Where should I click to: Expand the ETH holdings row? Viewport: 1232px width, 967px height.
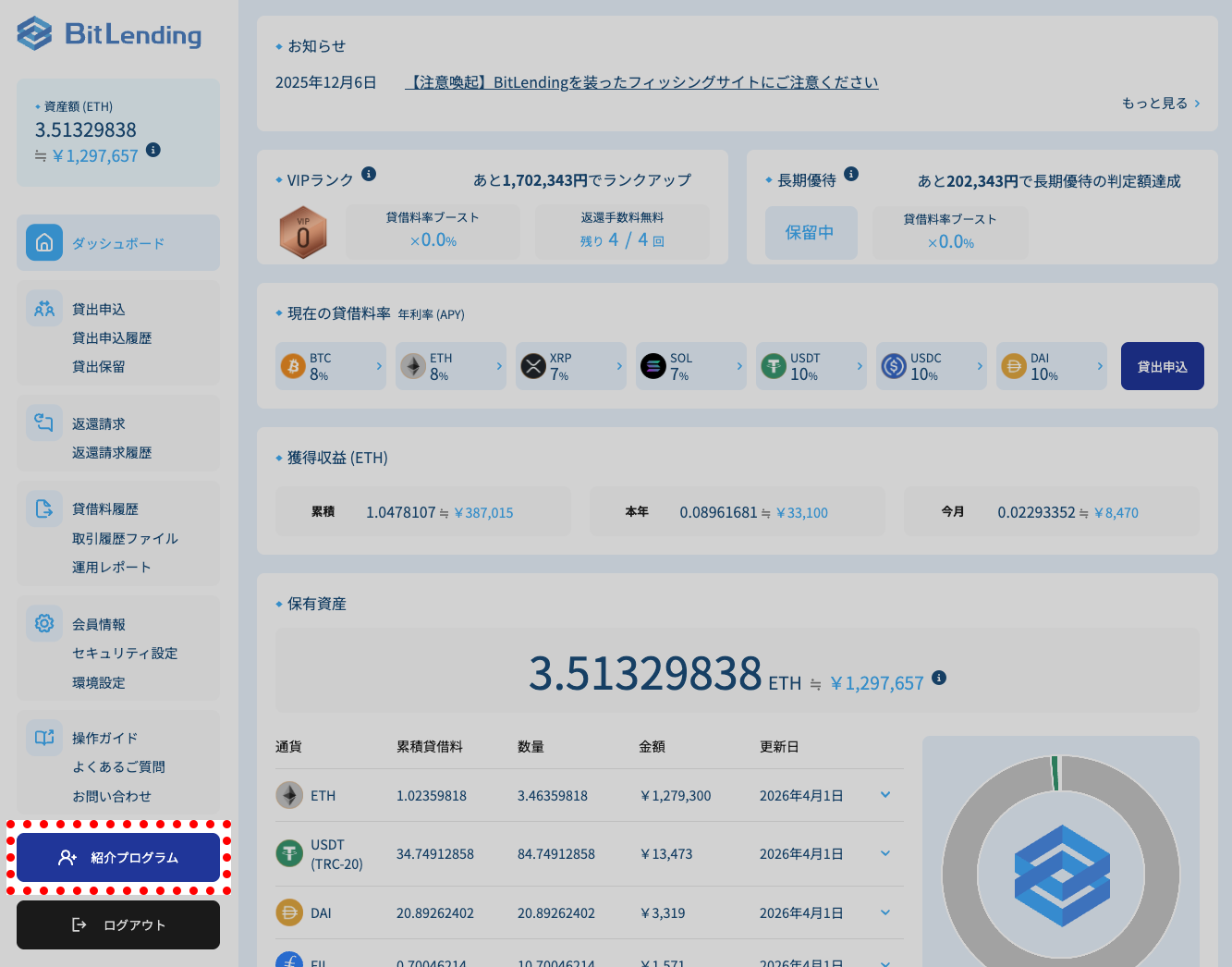(x=885, y=795)
